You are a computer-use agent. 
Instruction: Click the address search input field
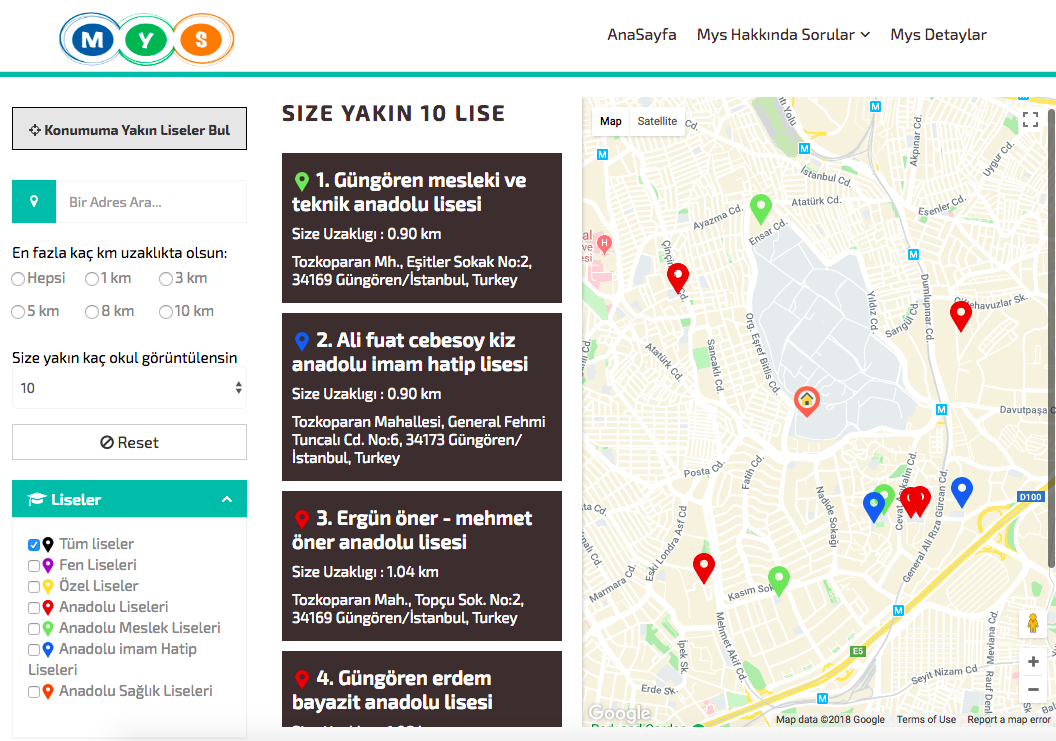(x=150, y=202)
